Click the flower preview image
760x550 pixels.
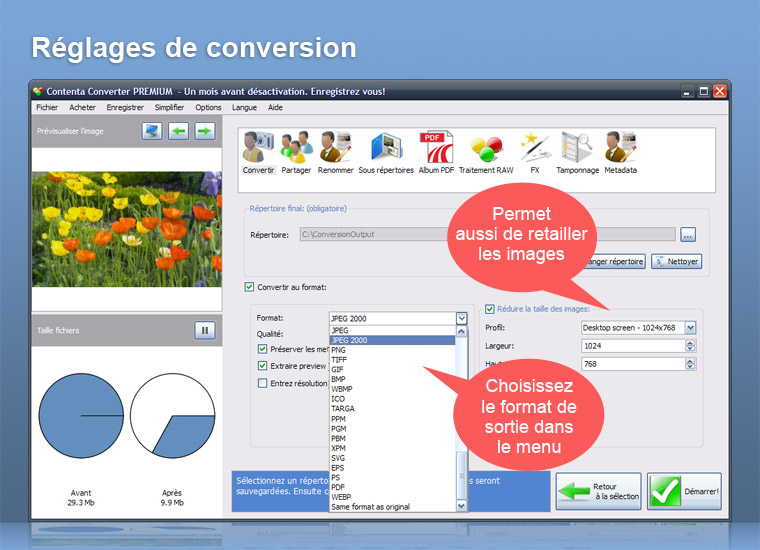[x=127, y=229]
